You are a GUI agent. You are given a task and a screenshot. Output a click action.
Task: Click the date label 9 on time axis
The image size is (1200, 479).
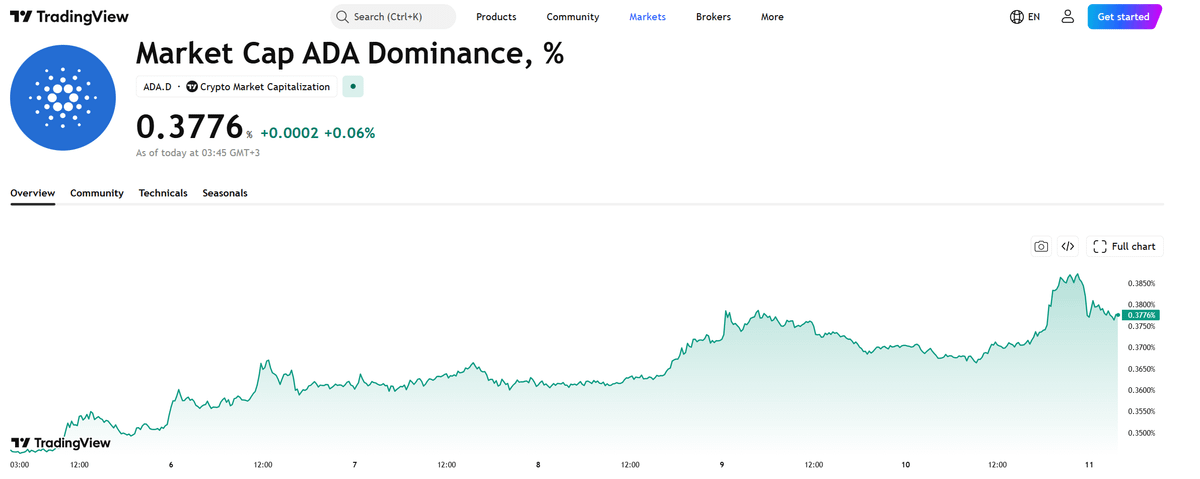pyautogui.click(x=722, y=465)
